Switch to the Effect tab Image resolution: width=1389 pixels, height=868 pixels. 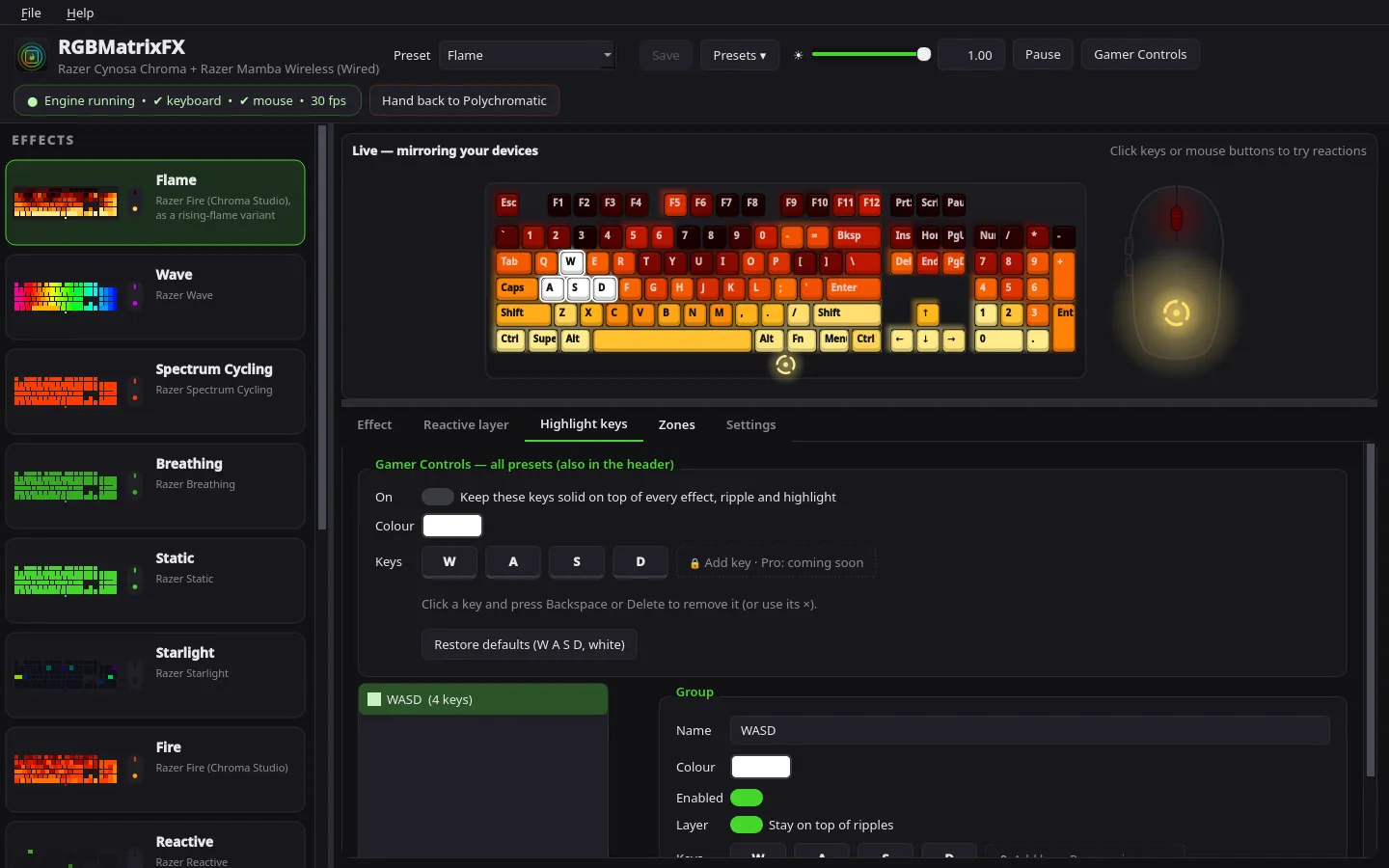pos(374,424)
